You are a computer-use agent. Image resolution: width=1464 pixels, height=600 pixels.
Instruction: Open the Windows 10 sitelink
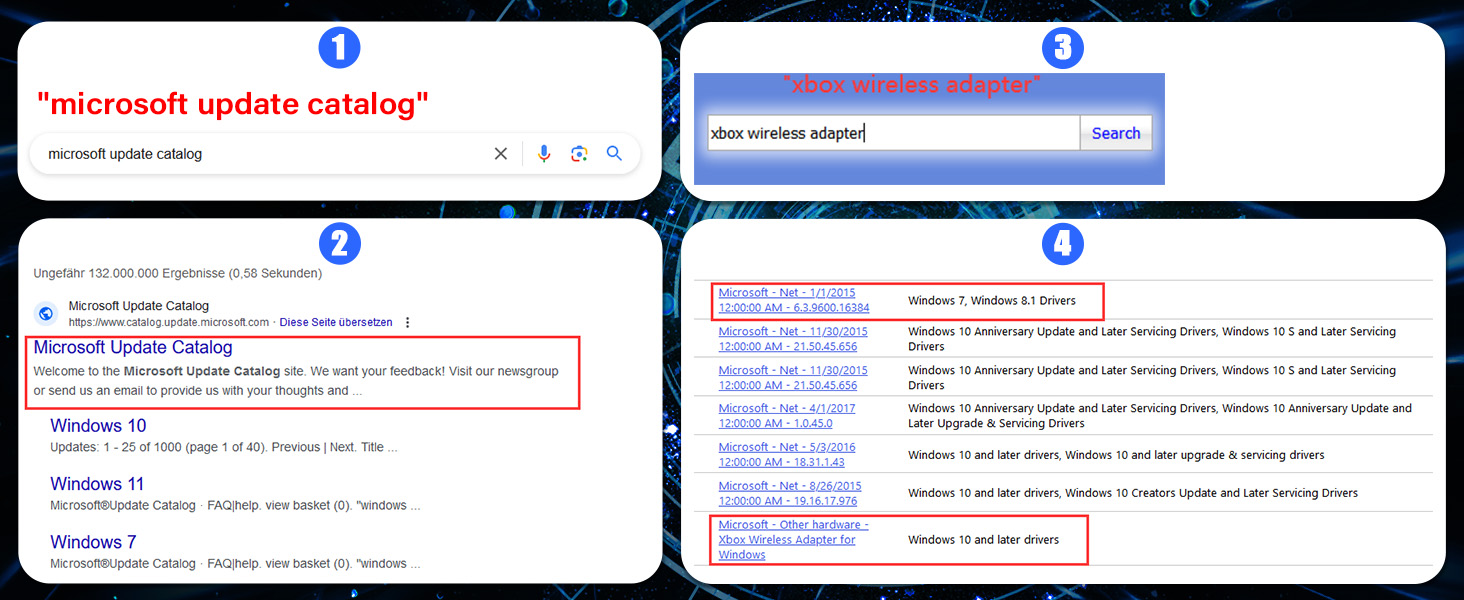click(x=98, y=426)
